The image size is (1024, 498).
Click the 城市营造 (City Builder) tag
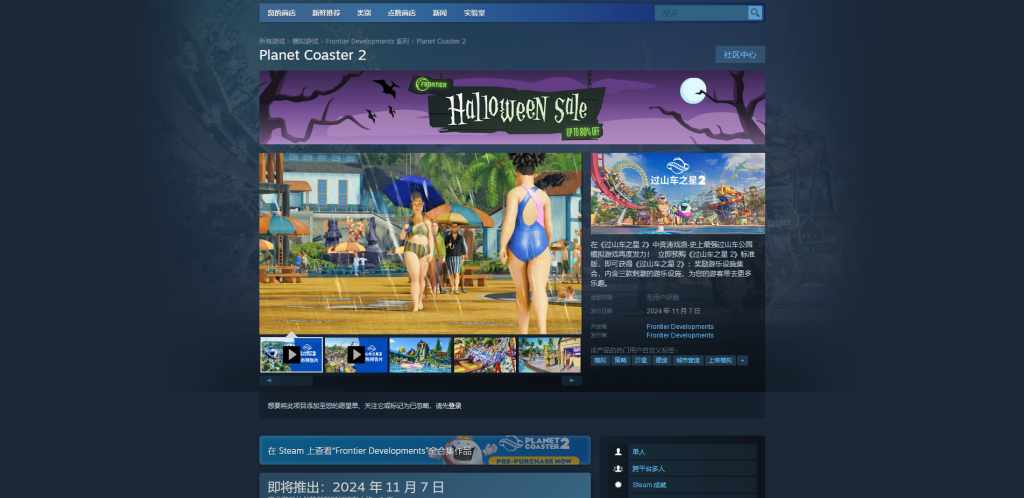(688, 360)
